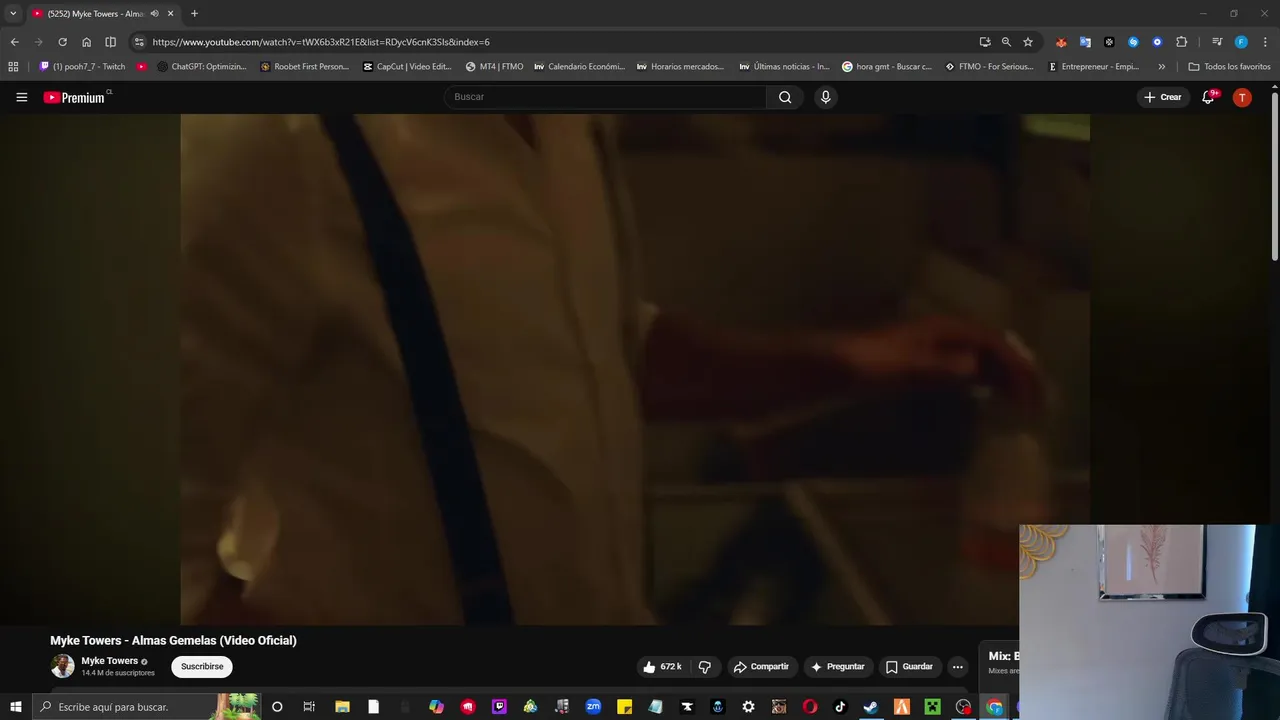This screenshot has width=1280, height=720.
Task: Open CapCut Video Edit bookmark
Action: click(407, 67)
